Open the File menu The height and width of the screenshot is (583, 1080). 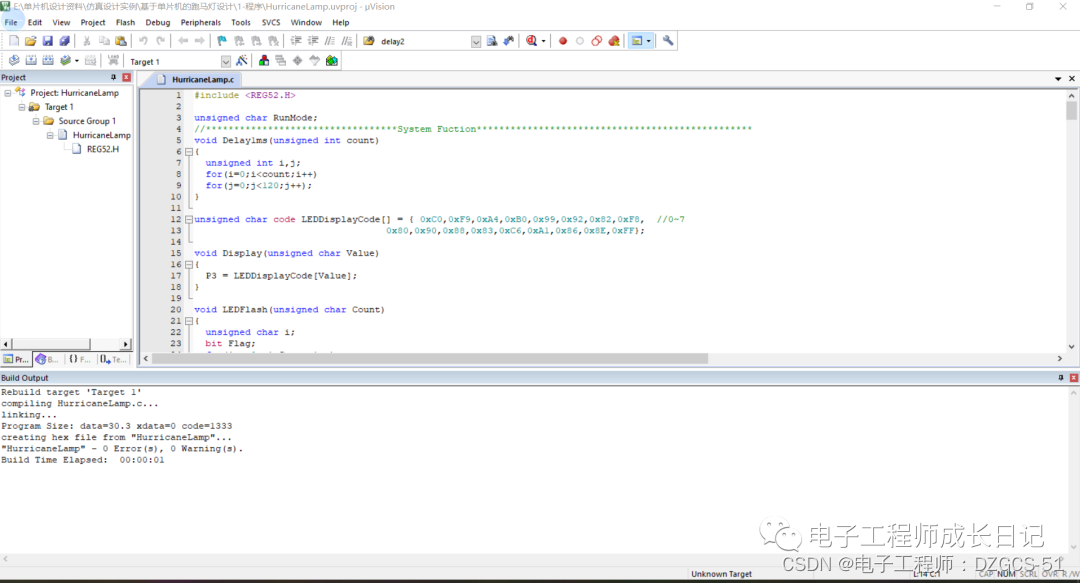11,22
